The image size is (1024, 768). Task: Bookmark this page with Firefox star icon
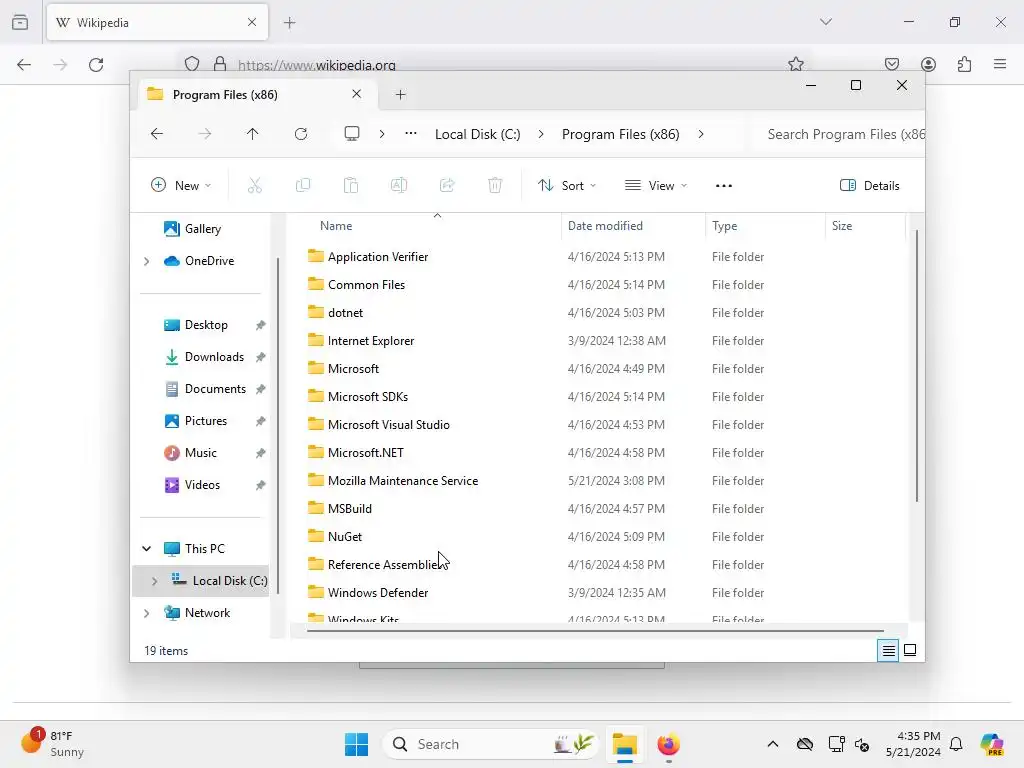click(x=795, y=64)
